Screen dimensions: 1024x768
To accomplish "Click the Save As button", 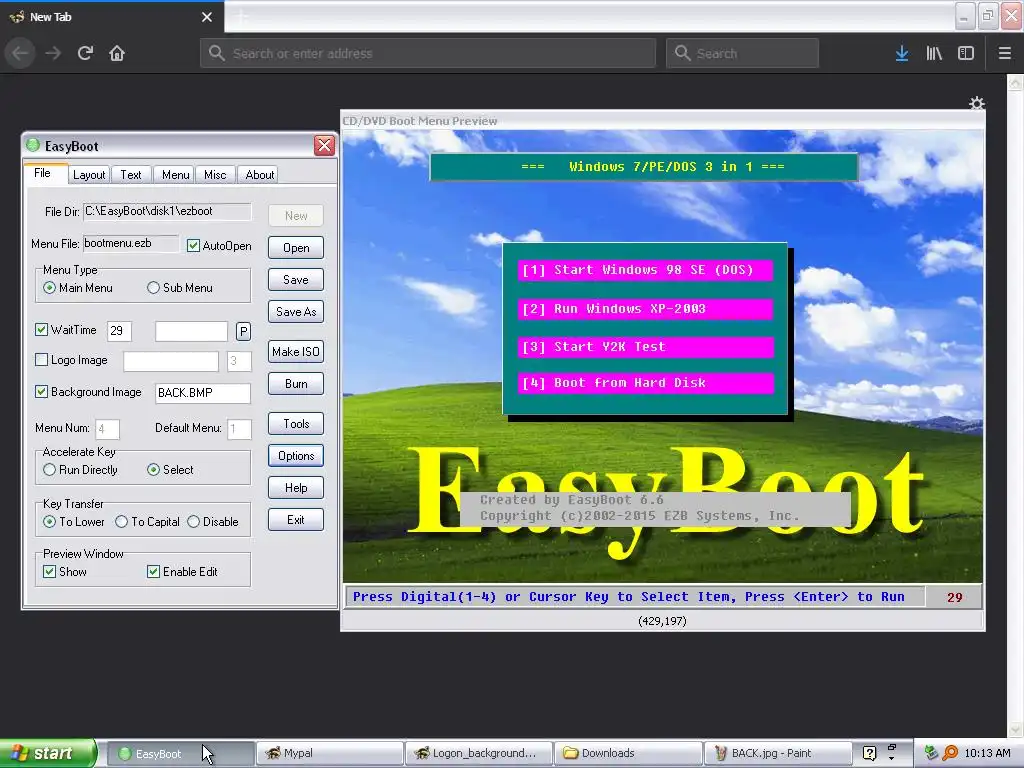I will pos(296,312).
